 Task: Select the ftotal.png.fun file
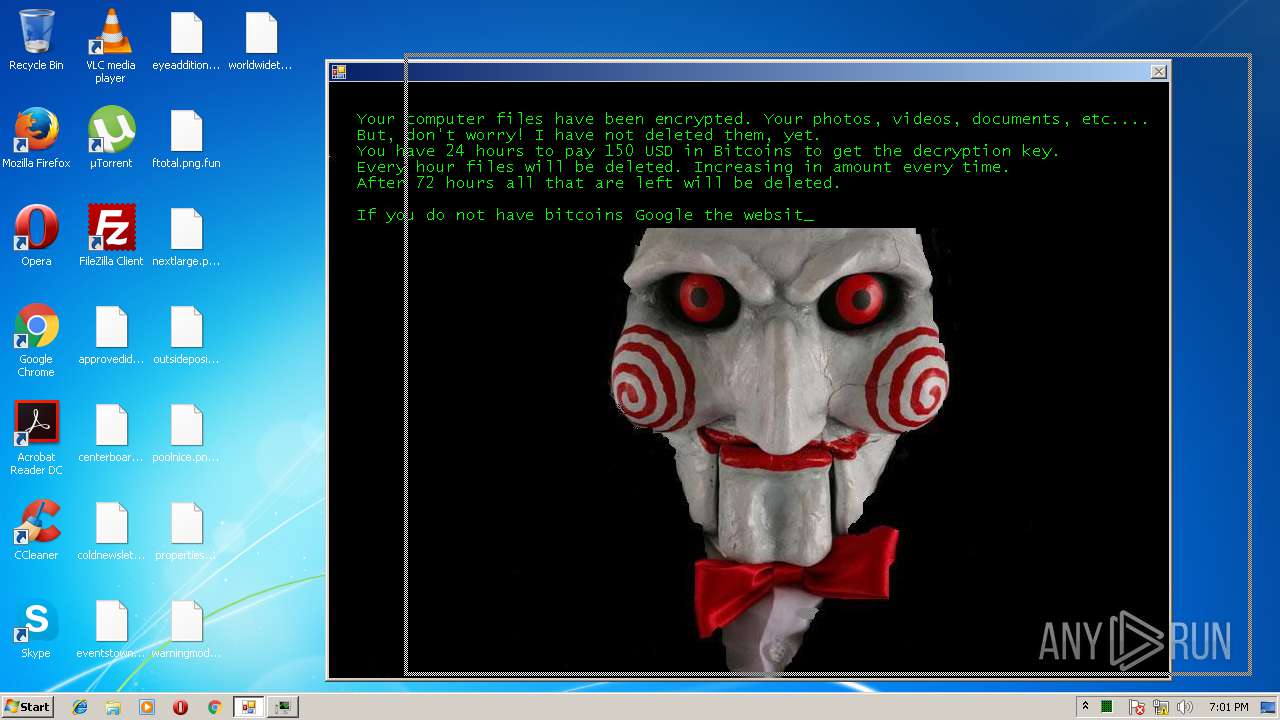[186, 138]
